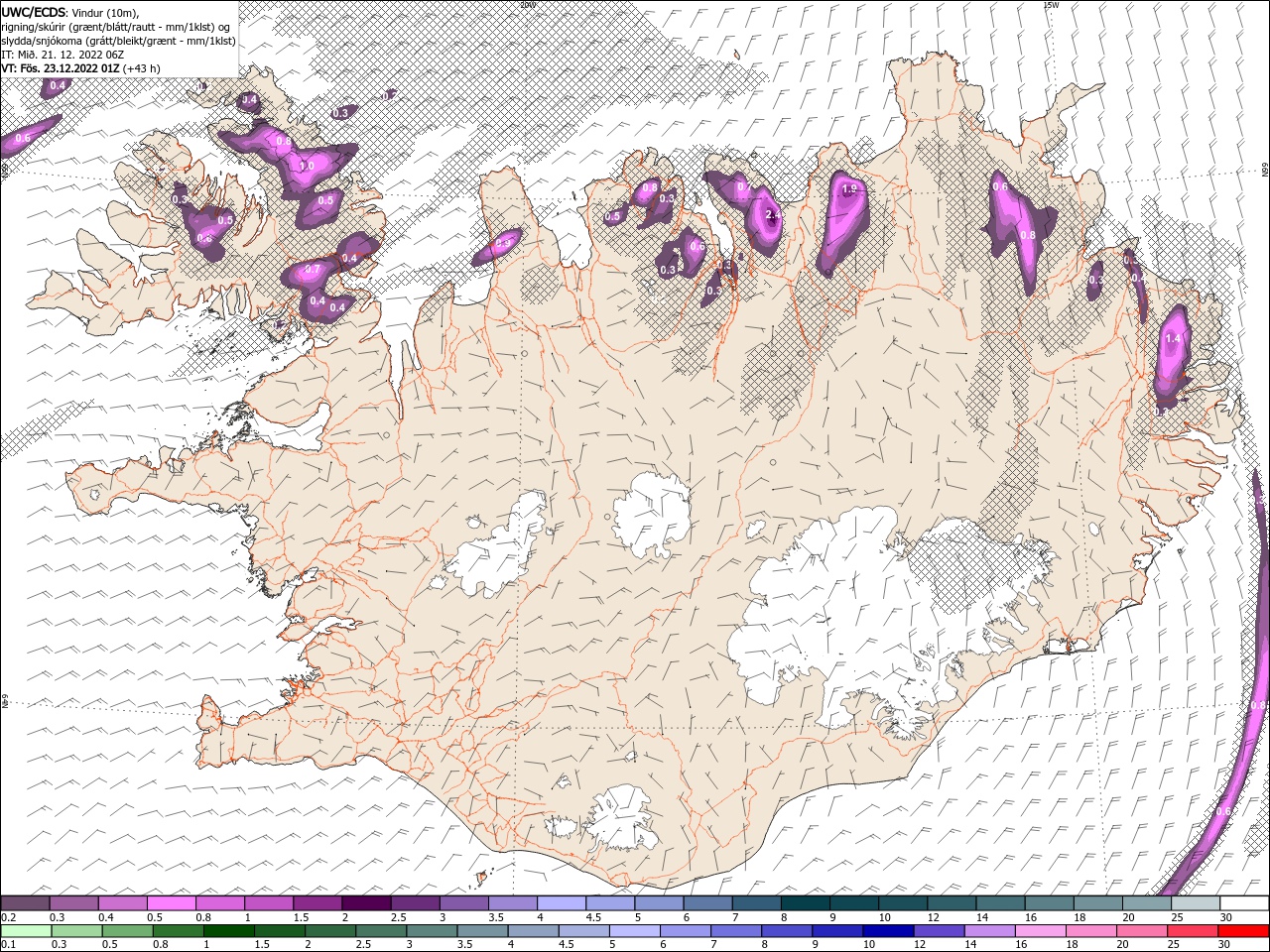Click the lower-row swatch labeled 2
Image resolution: width=1270 pixels, height=952 pixels.
330,930
